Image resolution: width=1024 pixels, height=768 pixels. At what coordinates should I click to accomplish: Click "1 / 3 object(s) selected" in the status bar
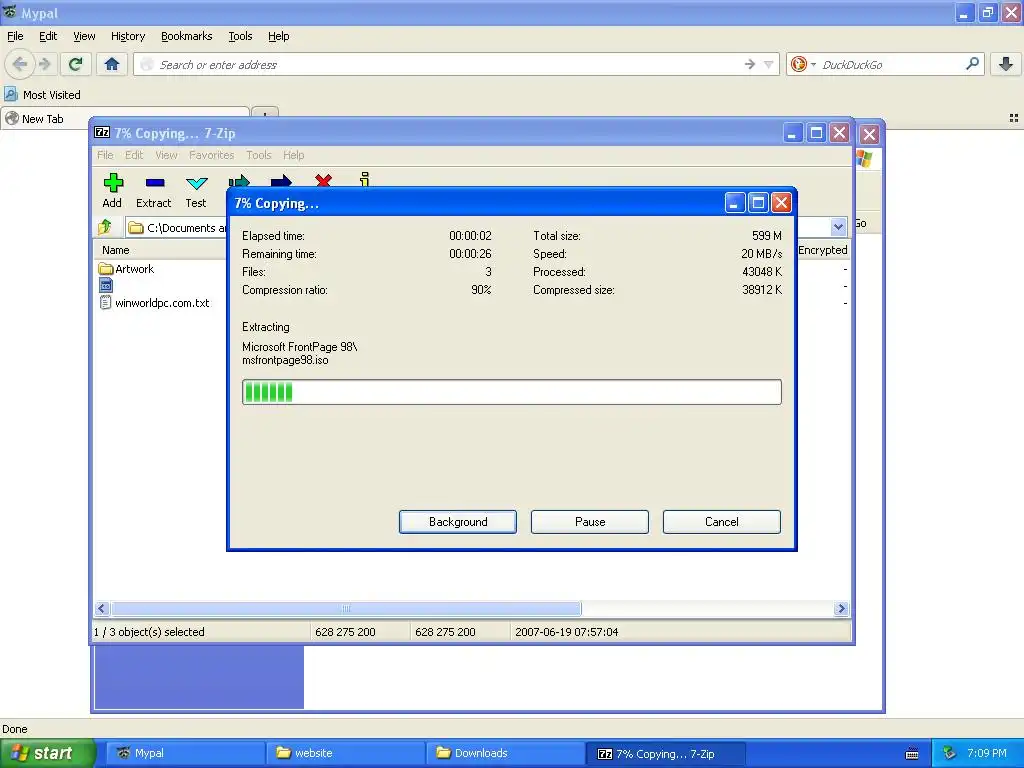coord(150,632)
